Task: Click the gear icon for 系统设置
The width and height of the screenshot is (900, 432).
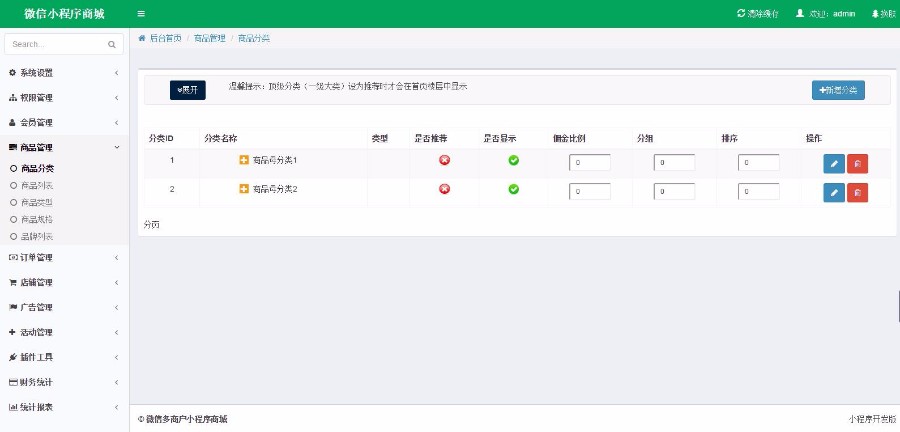Action: coord(13,73)
